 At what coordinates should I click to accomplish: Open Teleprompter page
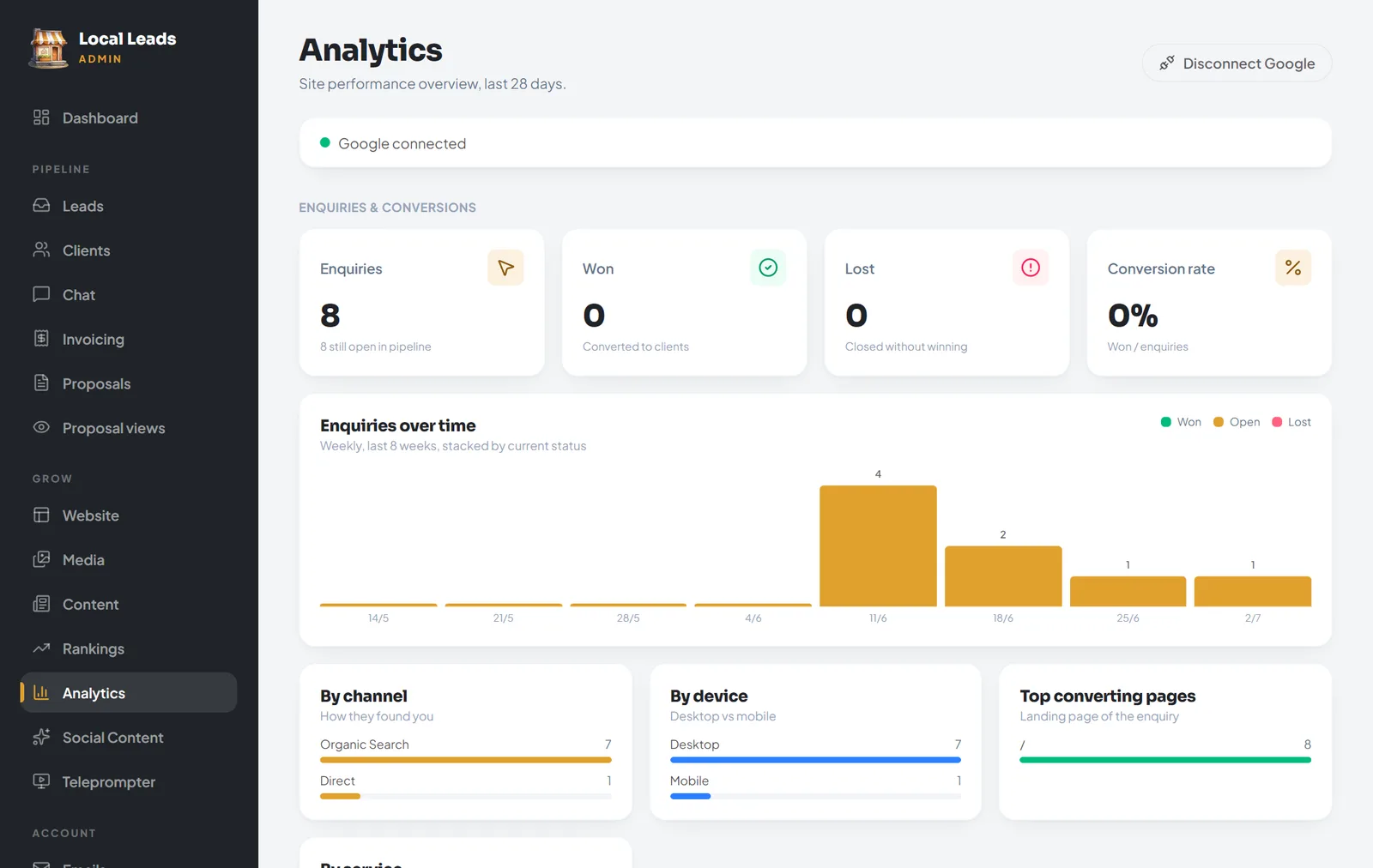(129, 781)
